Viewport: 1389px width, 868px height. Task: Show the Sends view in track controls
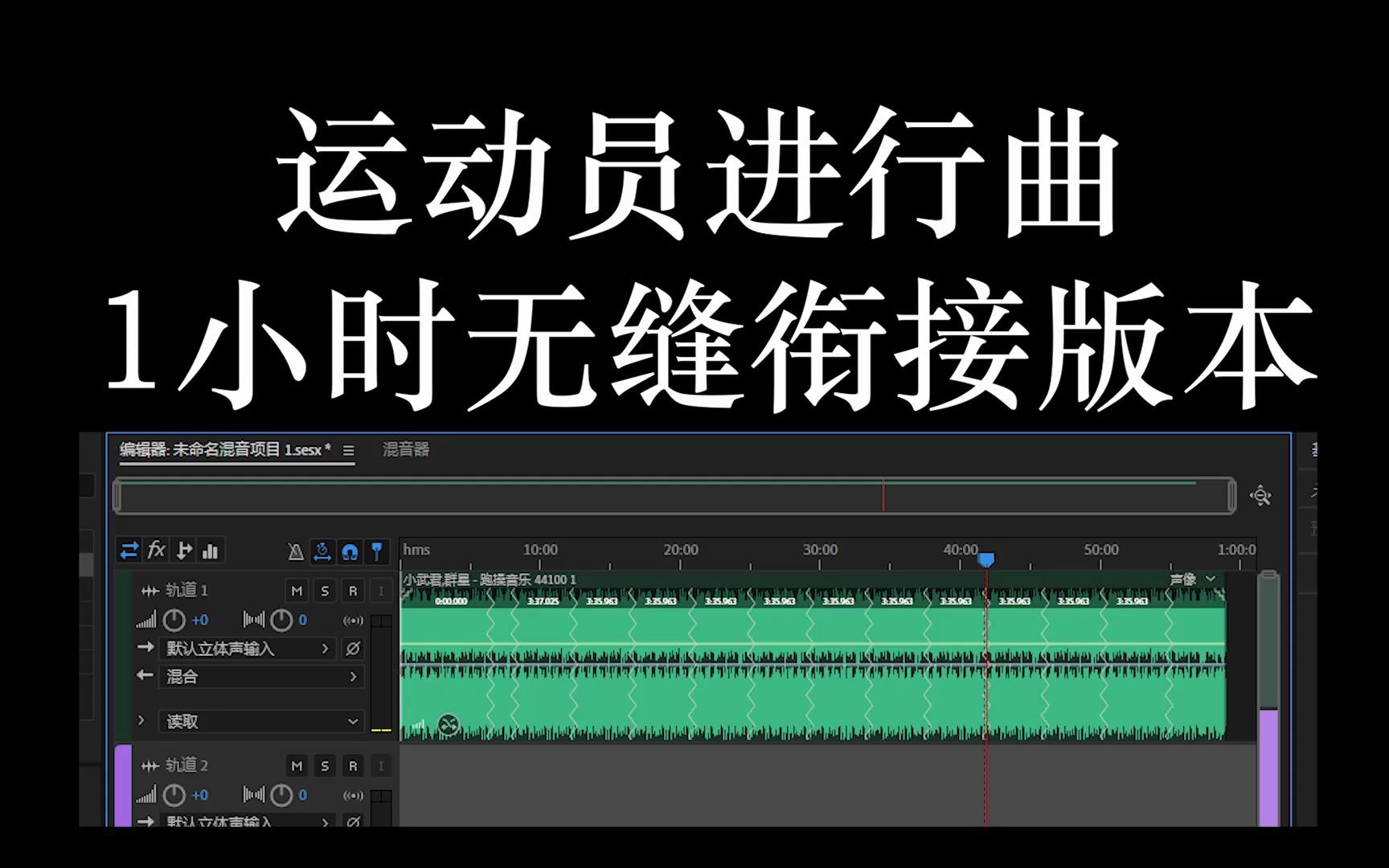click(x=184, y=551)
